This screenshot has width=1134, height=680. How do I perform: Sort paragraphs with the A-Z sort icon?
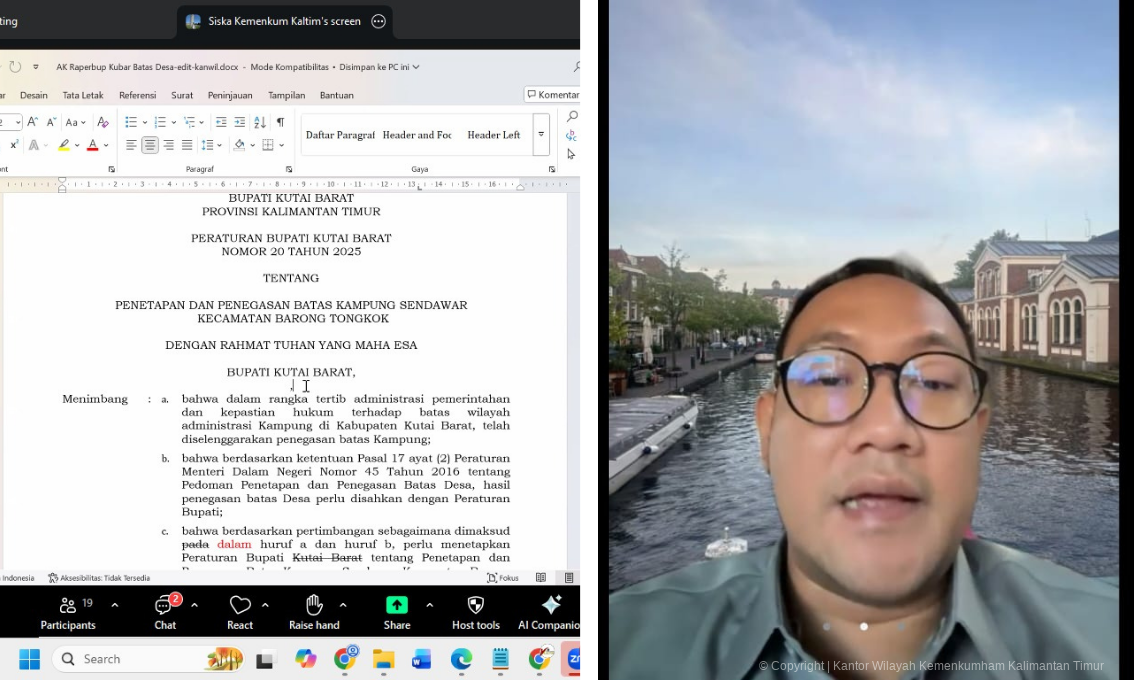point(260,122)
